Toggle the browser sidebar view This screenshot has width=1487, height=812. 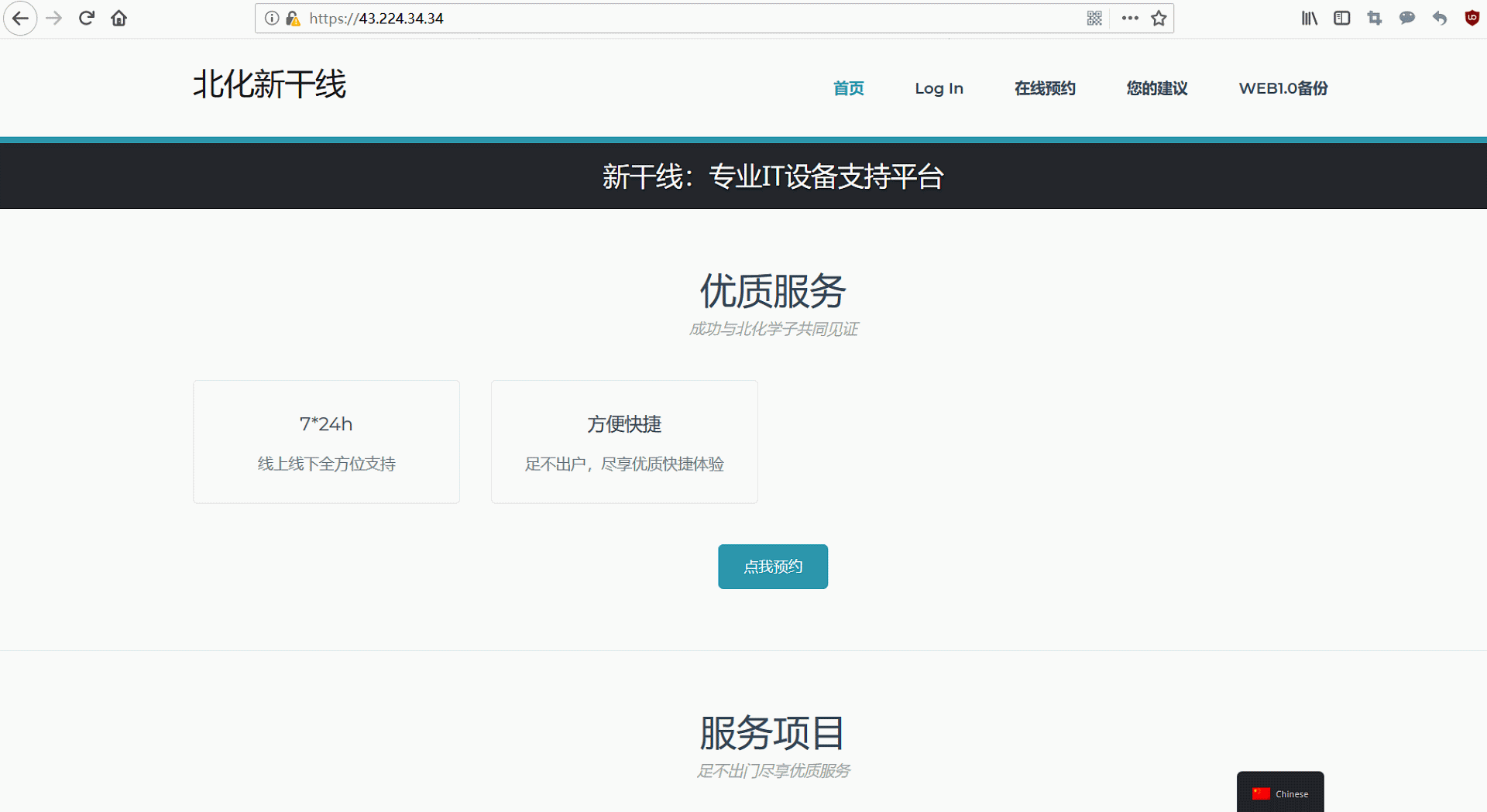coord(1341,19)
